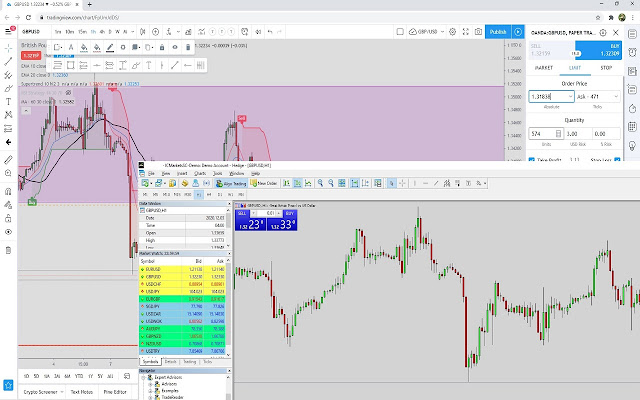This screenshot has width=640, height=400.
Task: Open the calendar icon in right sidebar
Action: coord(632,127)
